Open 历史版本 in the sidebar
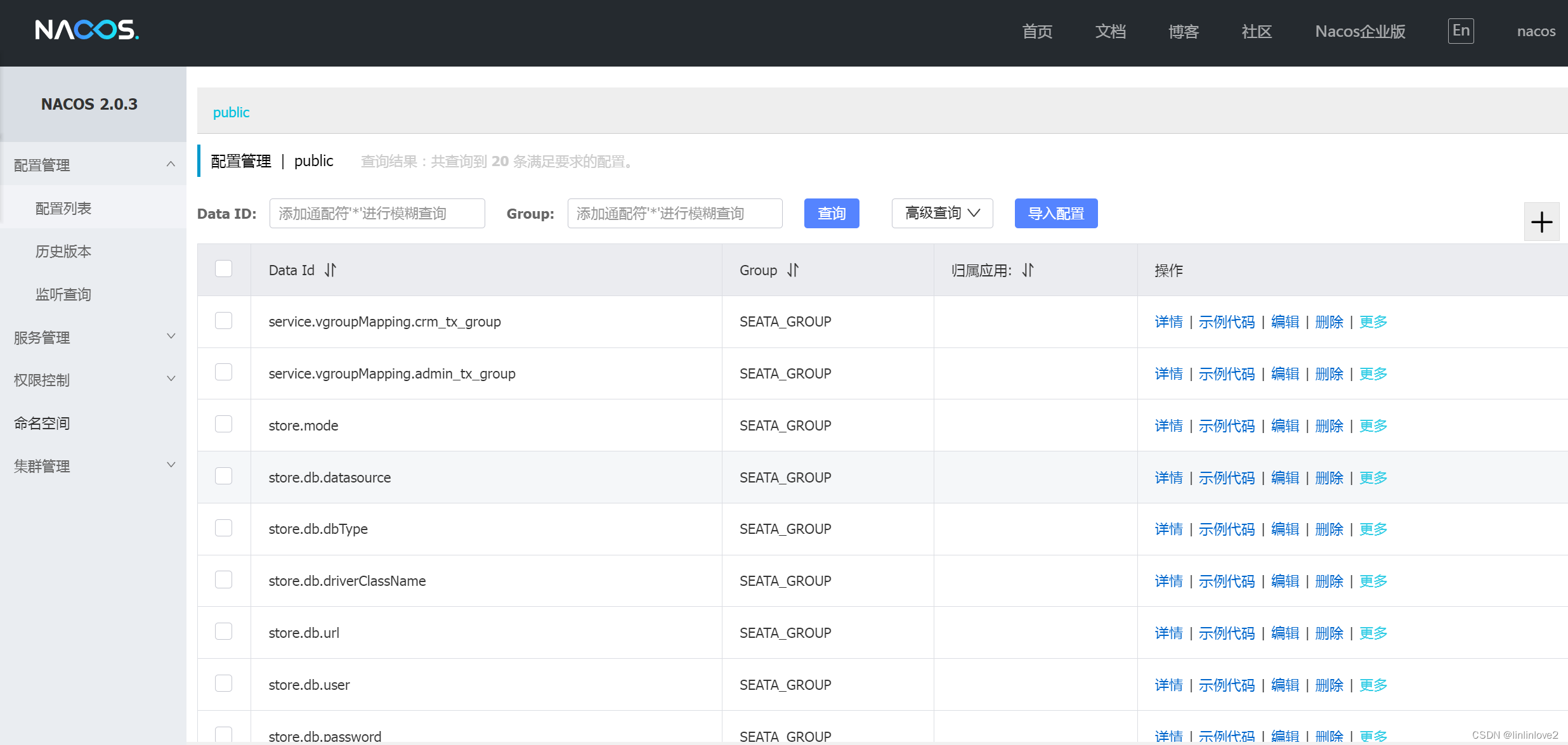Image resolution: width=1568 pixels, height=745 pixels. tap(63, 252)
